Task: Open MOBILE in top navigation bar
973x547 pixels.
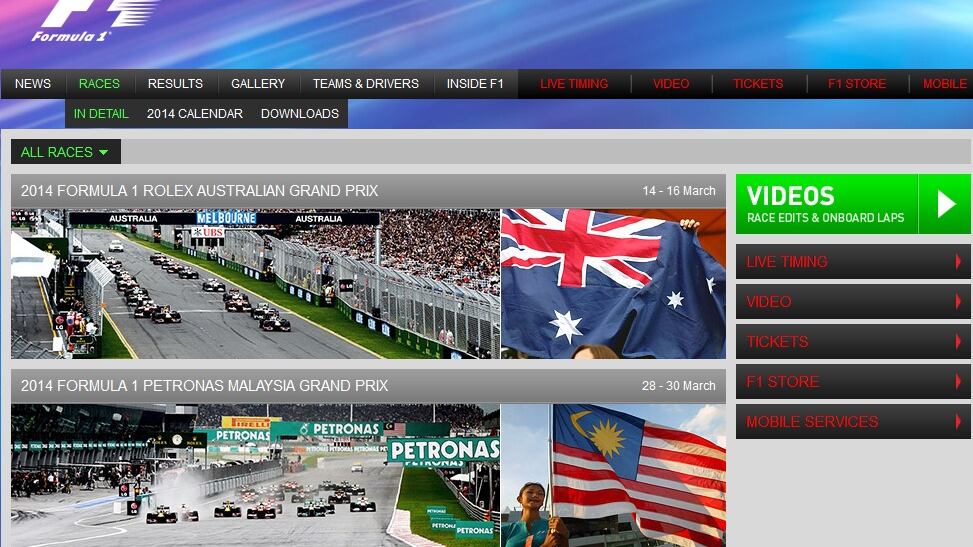Action: click(x=944, y=84)
